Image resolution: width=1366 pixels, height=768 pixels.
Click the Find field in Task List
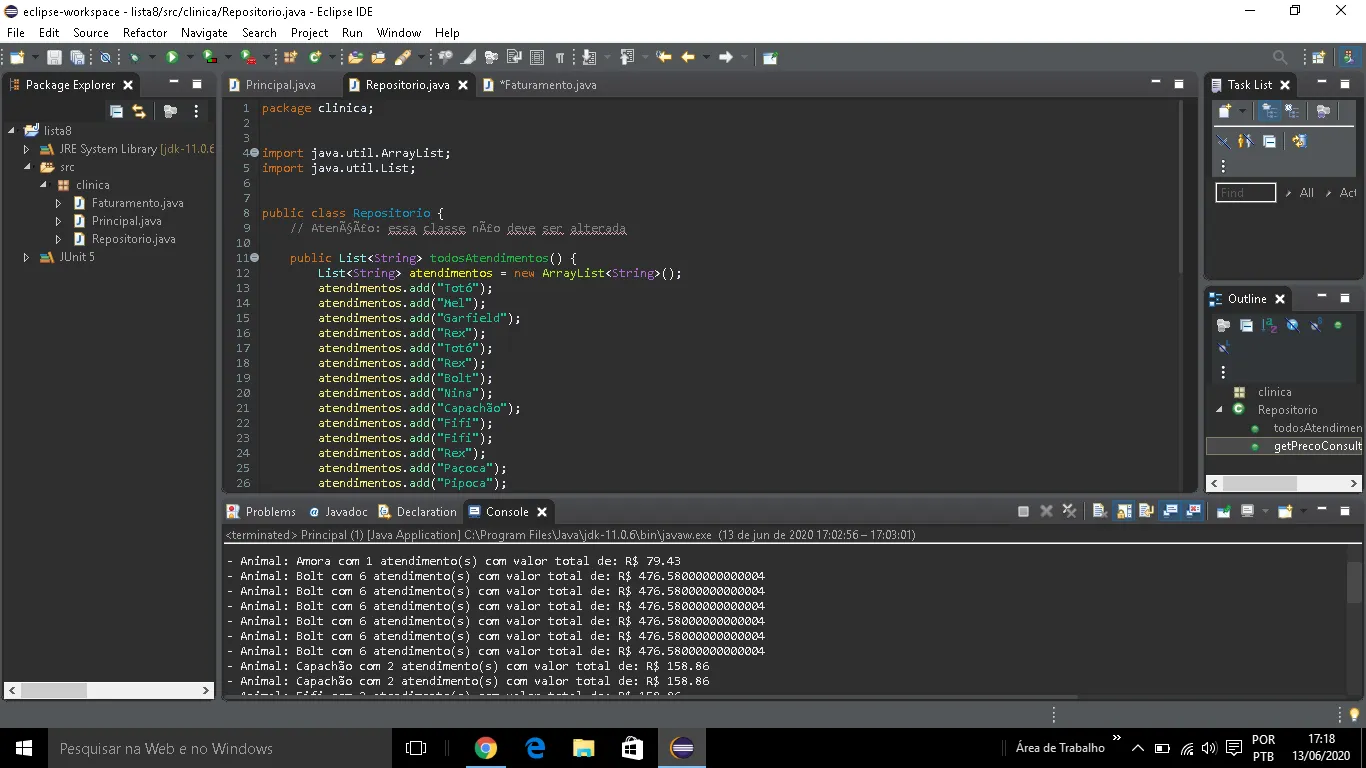coord(1245,193)
